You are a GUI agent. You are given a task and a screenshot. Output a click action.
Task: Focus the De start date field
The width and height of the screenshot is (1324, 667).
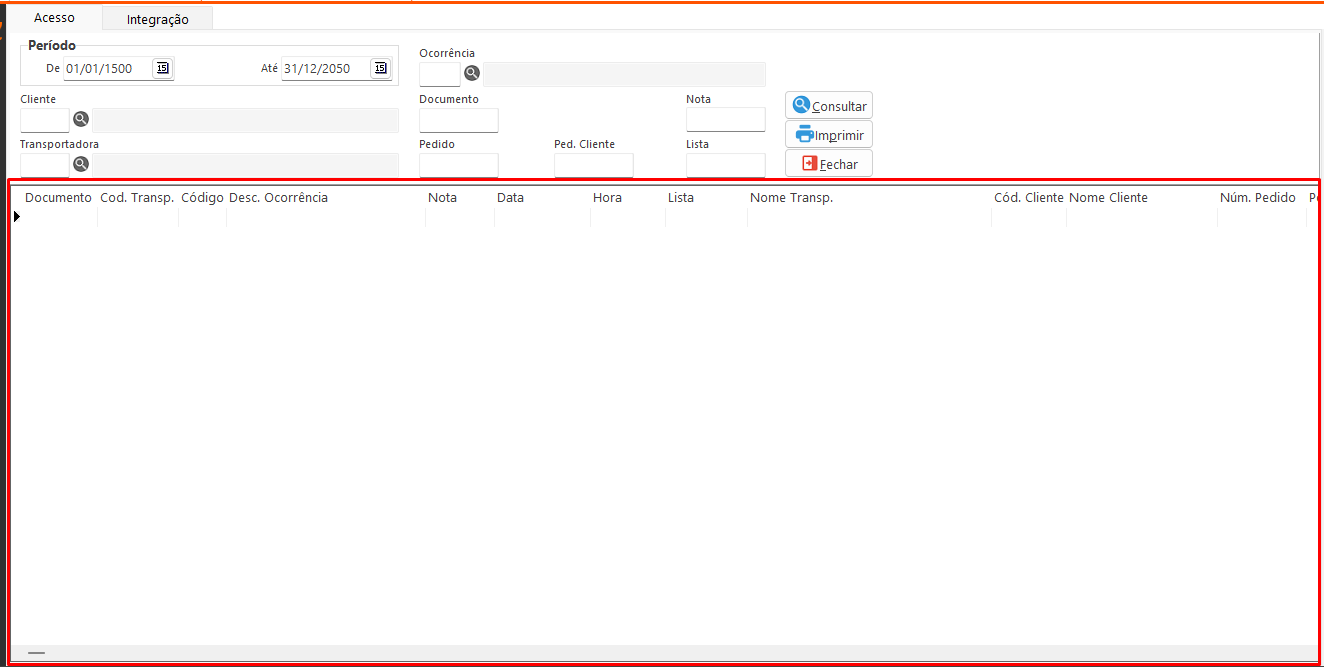(x=107, y=68)
